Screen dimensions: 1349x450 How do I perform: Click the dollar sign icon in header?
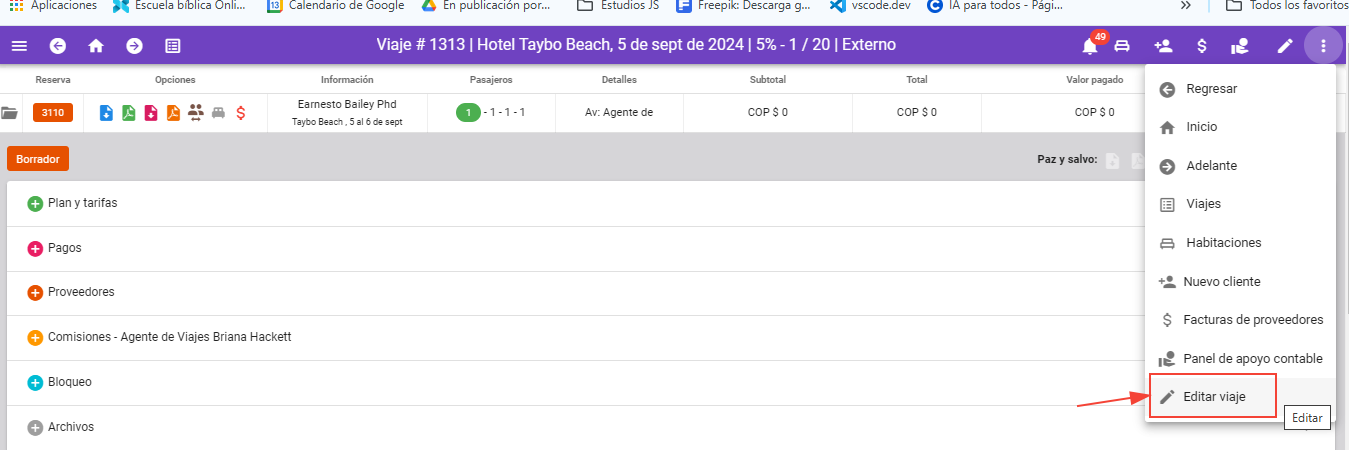tap(1201, 46)
